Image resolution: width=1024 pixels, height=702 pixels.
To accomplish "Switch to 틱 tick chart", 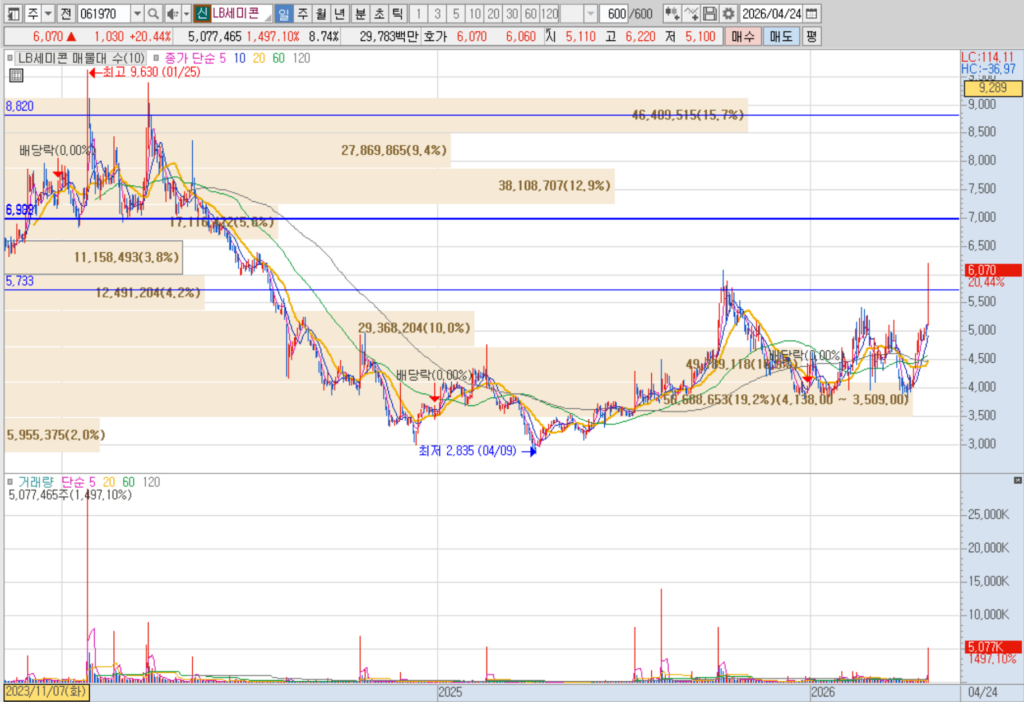I will pyautogui.click(x=397, y=14).
